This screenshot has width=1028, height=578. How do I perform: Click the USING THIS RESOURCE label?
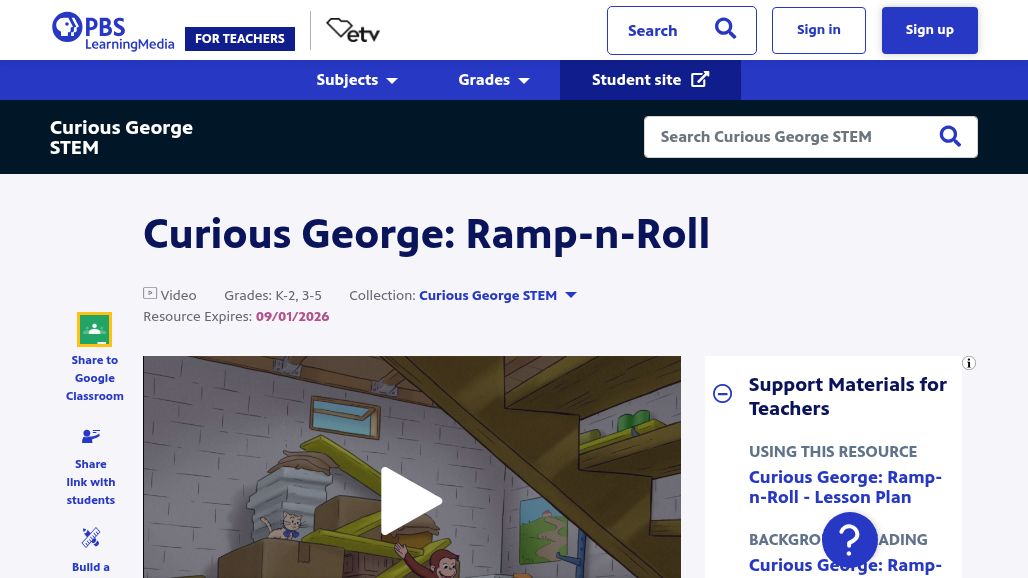click(x=833, y=452)
